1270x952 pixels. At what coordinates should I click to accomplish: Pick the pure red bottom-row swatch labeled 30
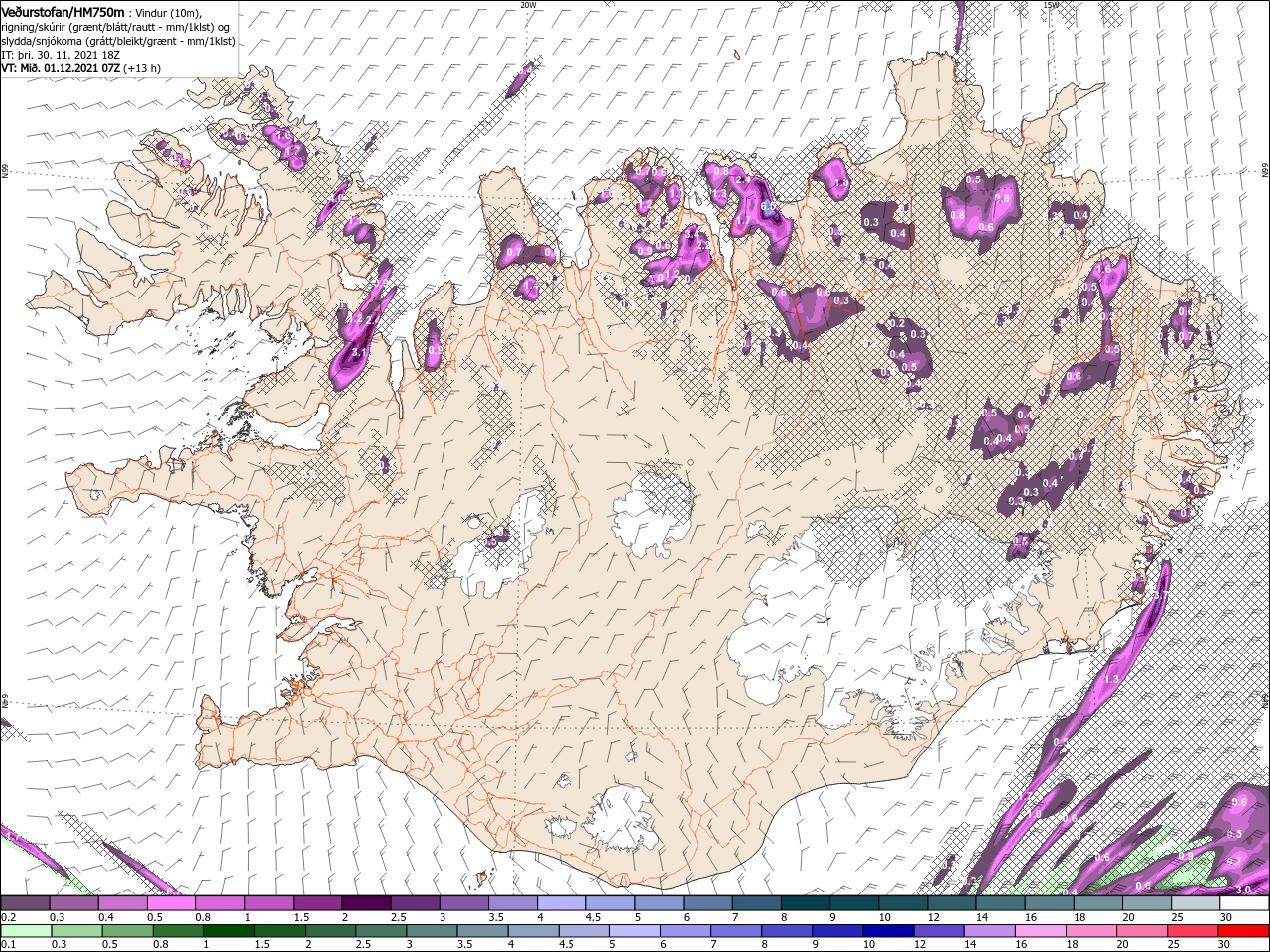(1244, 931)
